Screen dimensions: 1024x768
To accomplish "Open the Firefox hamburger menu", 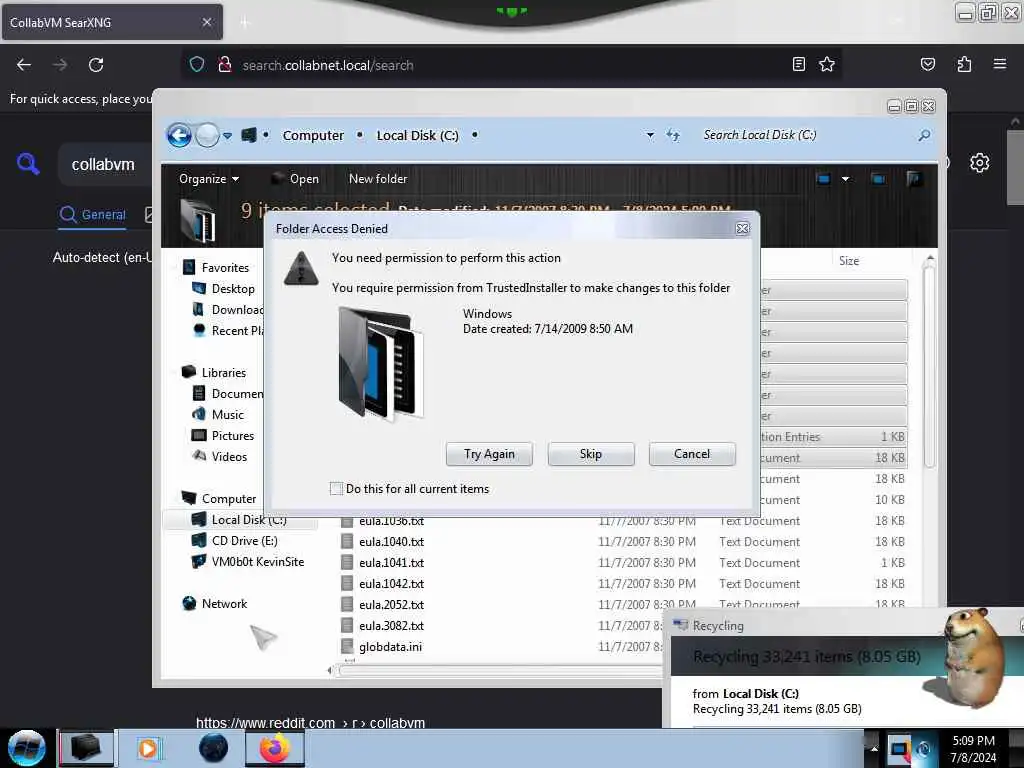I will (x=999, y=64).
